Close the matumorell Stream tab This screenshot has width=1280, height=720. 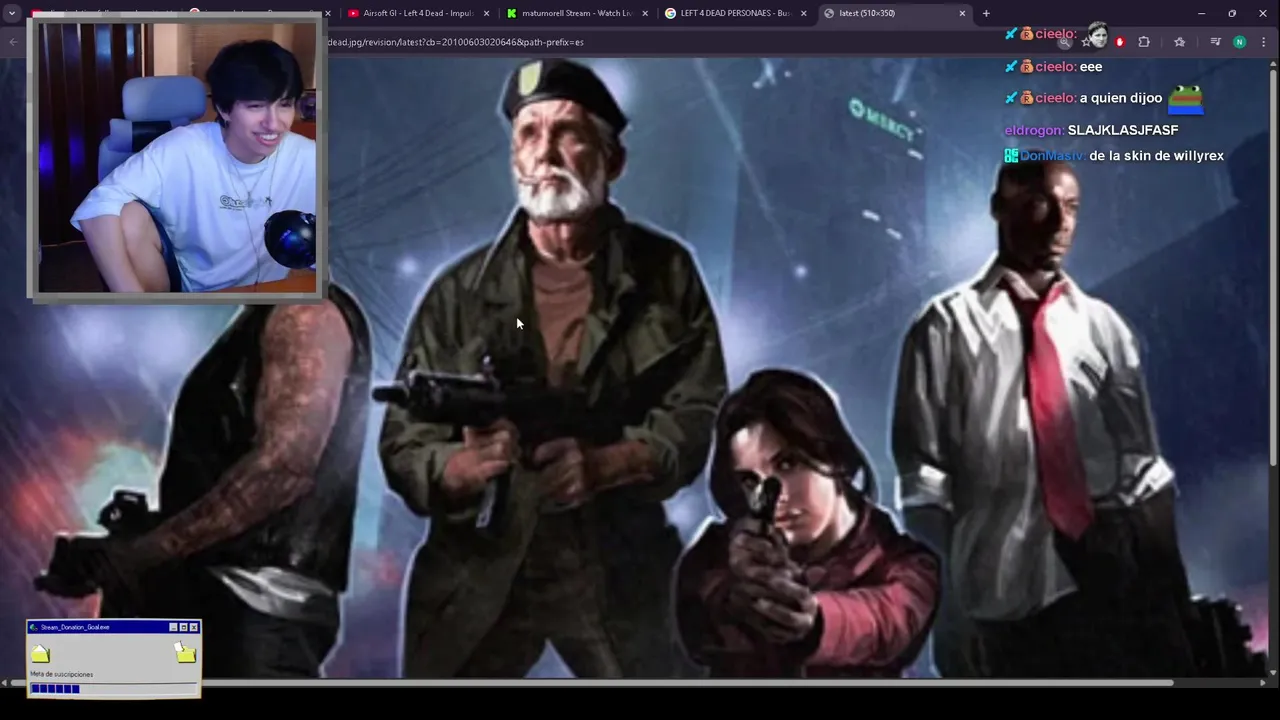pos(645,13)
